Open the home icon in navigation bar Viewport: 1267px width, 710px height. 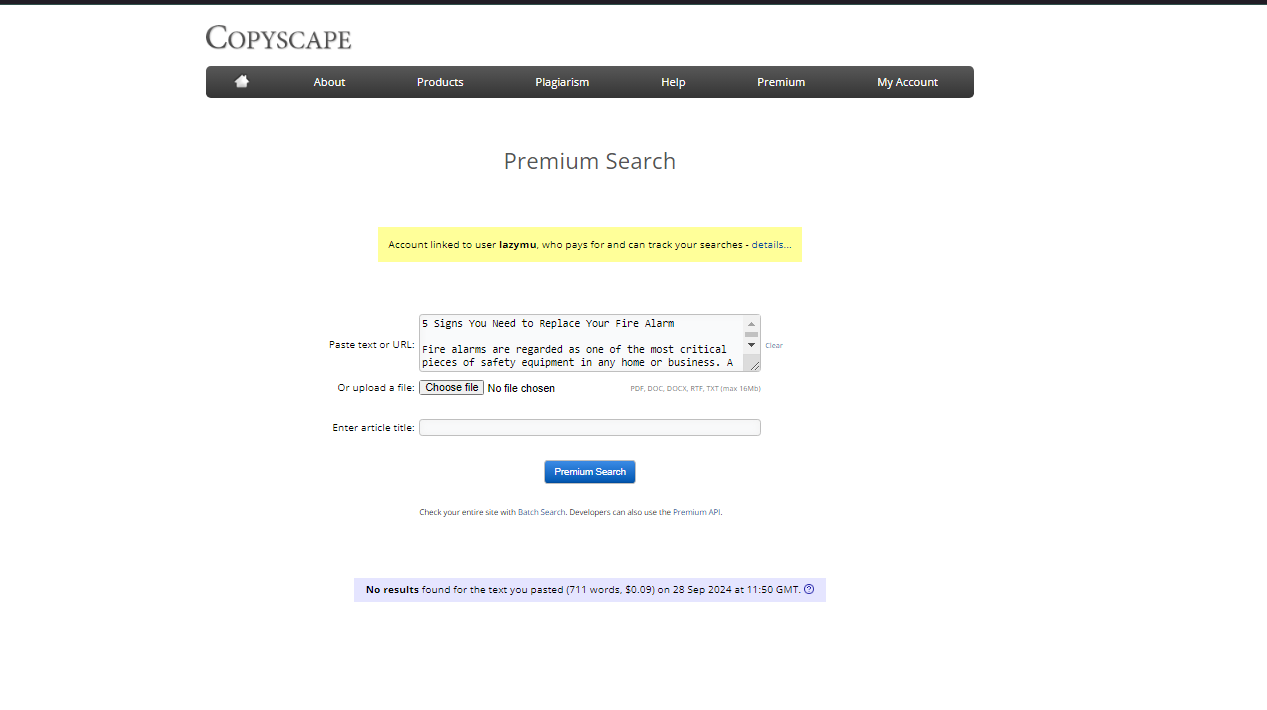pyautogui.click(x=242, y=82)
